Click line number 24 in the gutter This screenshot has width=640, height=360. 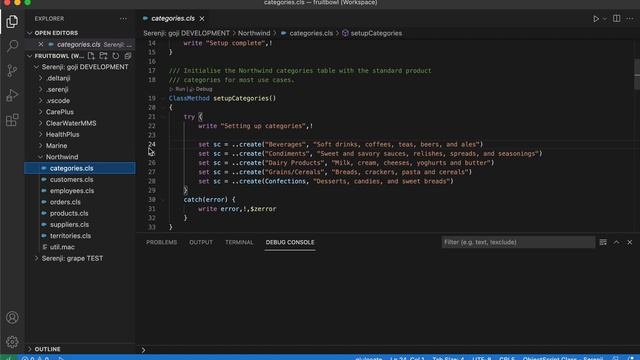(152, 144)
